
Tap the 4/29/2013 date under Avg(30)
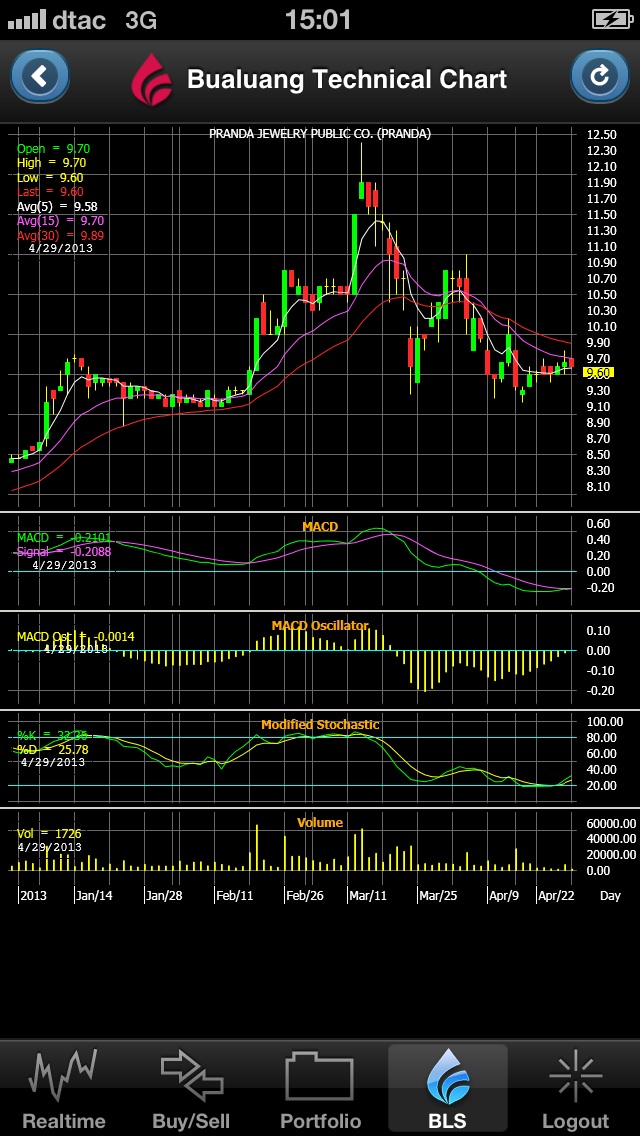(x=60, y=248)
